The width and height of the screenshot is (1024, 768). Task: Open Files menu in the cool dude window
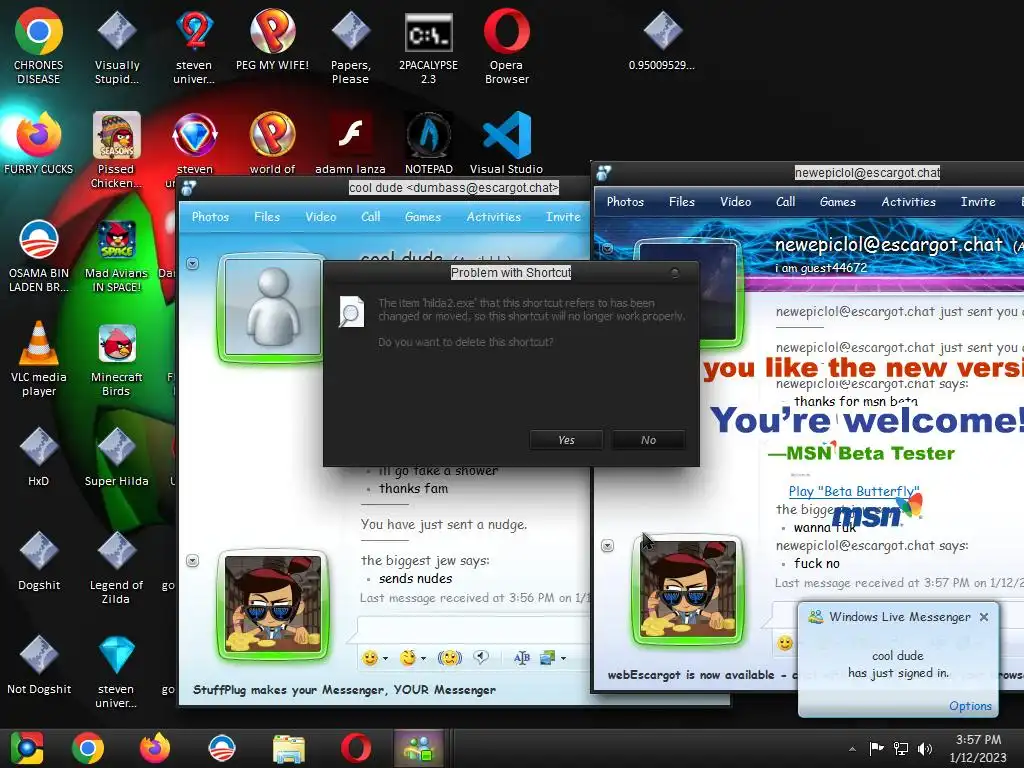267,217
